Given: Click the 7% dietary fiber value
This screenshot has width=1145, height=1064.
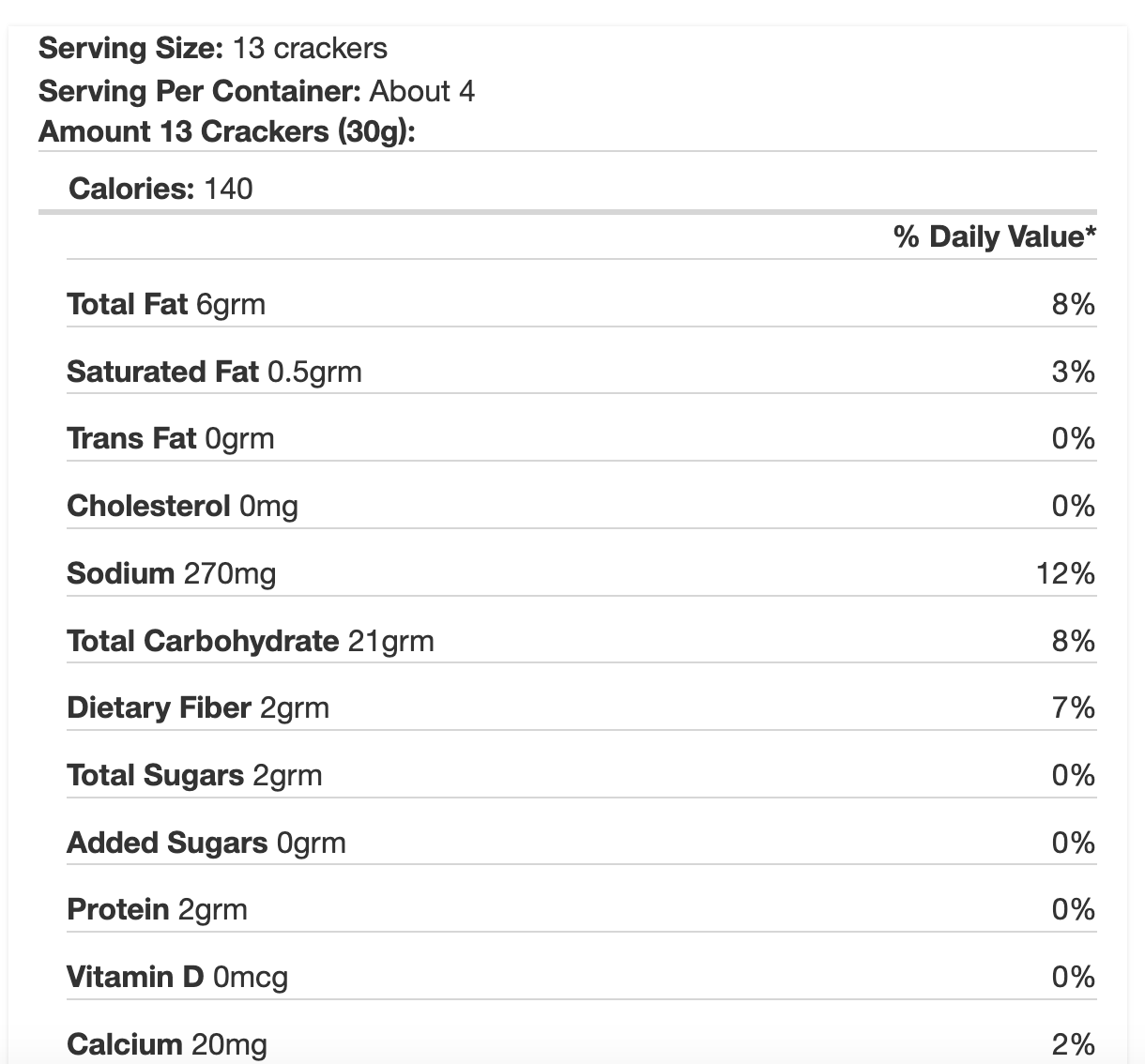Looking at the screenshot, I should 1074,707.
